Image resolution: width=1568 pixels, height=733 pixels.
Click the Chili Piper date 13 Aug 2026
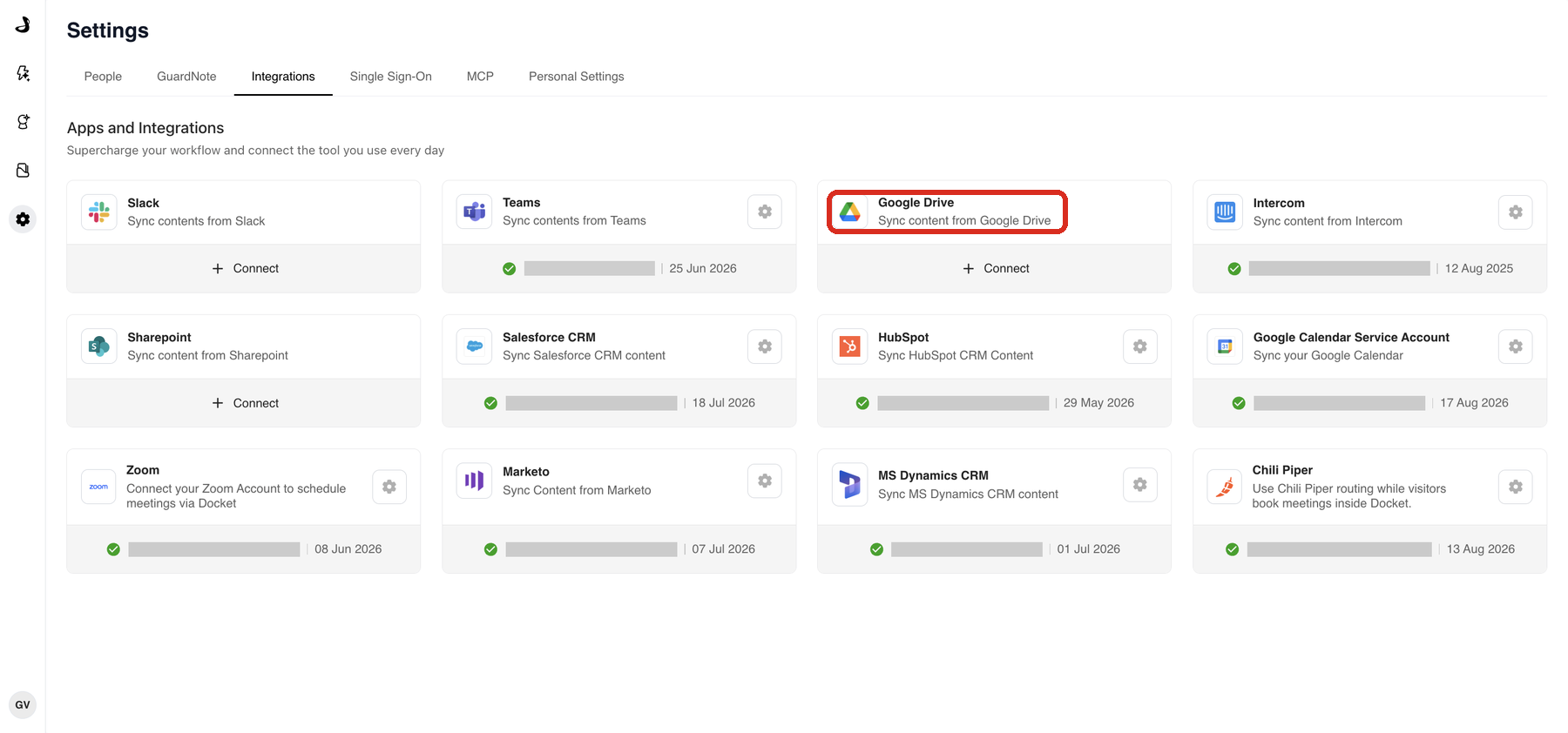(1481, 548)
